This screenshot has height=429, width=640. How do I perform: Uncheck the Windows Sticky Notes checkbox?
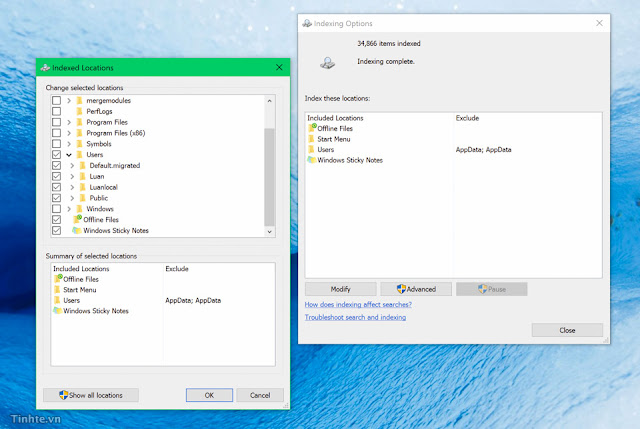click(x=56, y=230)
